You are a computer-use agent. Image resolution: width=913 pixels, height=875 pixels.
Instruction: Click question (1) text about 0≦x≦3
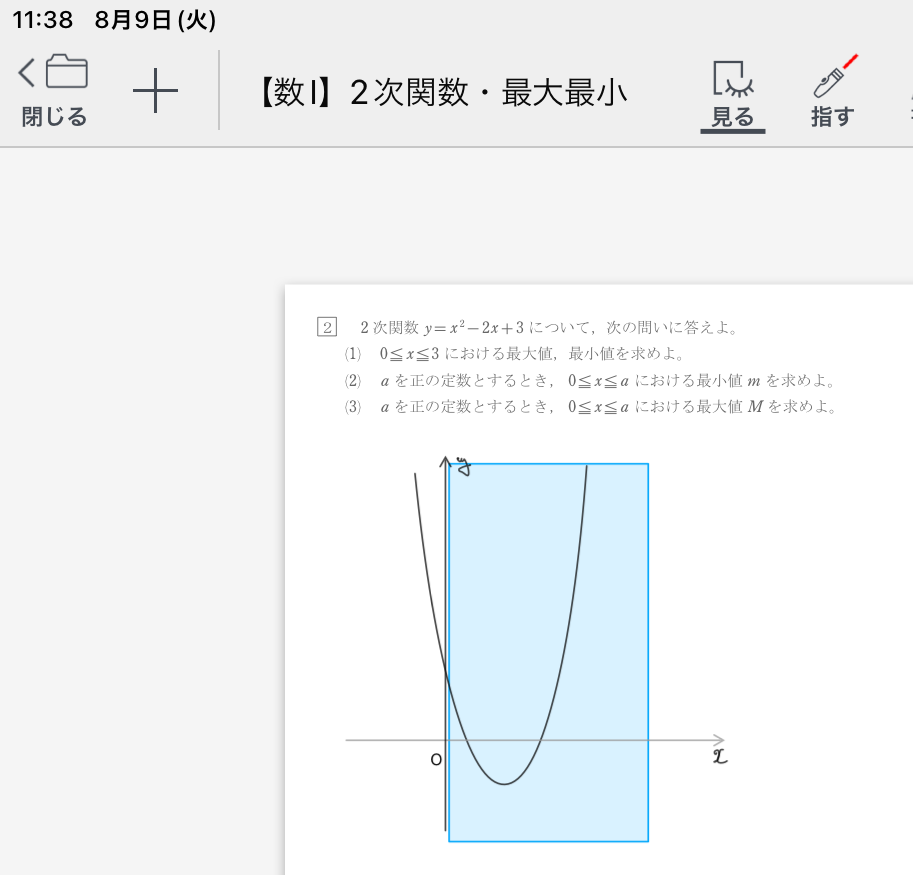point(530,353)
